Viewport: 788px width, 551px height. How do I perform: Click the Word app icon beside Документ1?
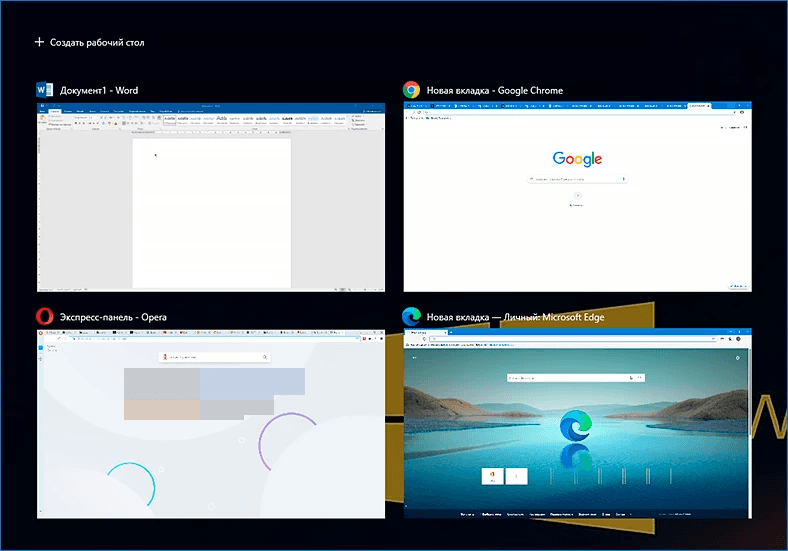click(45, 90)
